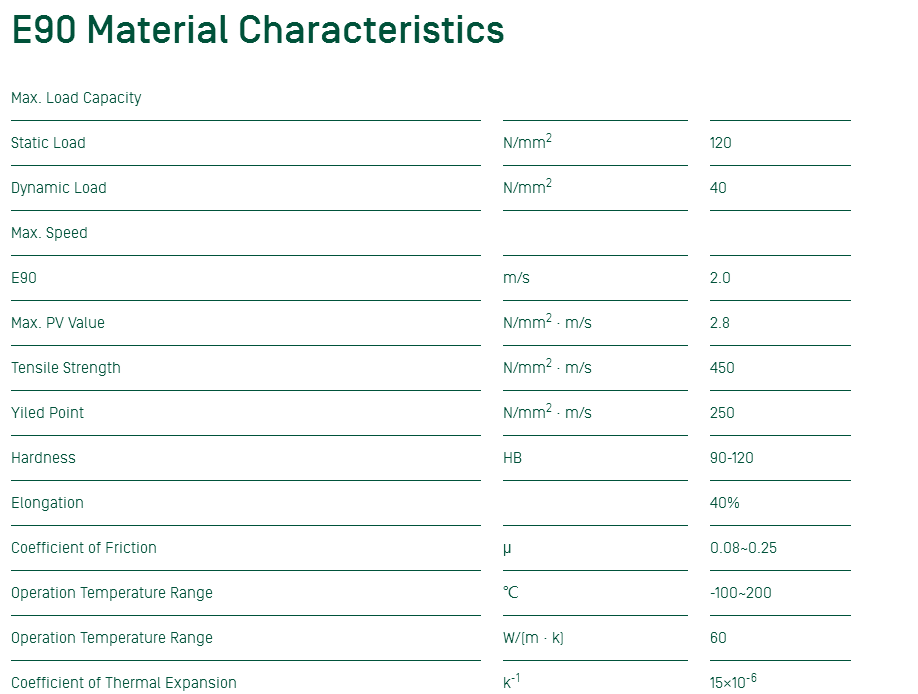Click the -100~200 temperature range value
Viewport: 918px width, 694px height.
coord(740,593)
